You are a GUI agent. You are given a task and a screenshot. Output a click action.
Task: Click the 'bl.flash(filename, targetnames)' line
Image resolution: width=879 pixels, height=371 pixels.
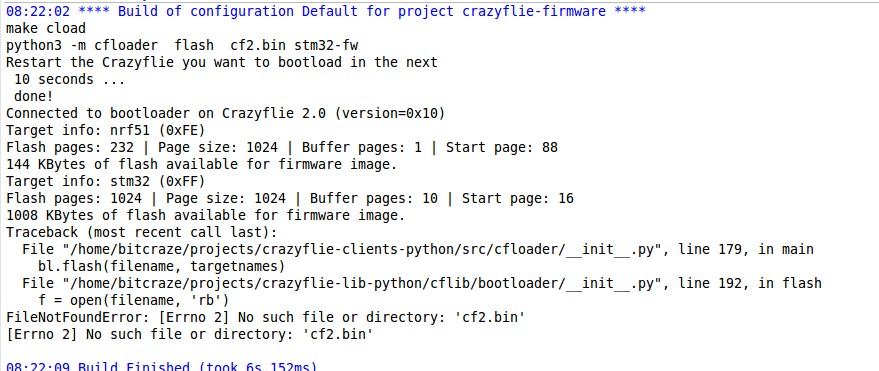click(x=161, y=266)
